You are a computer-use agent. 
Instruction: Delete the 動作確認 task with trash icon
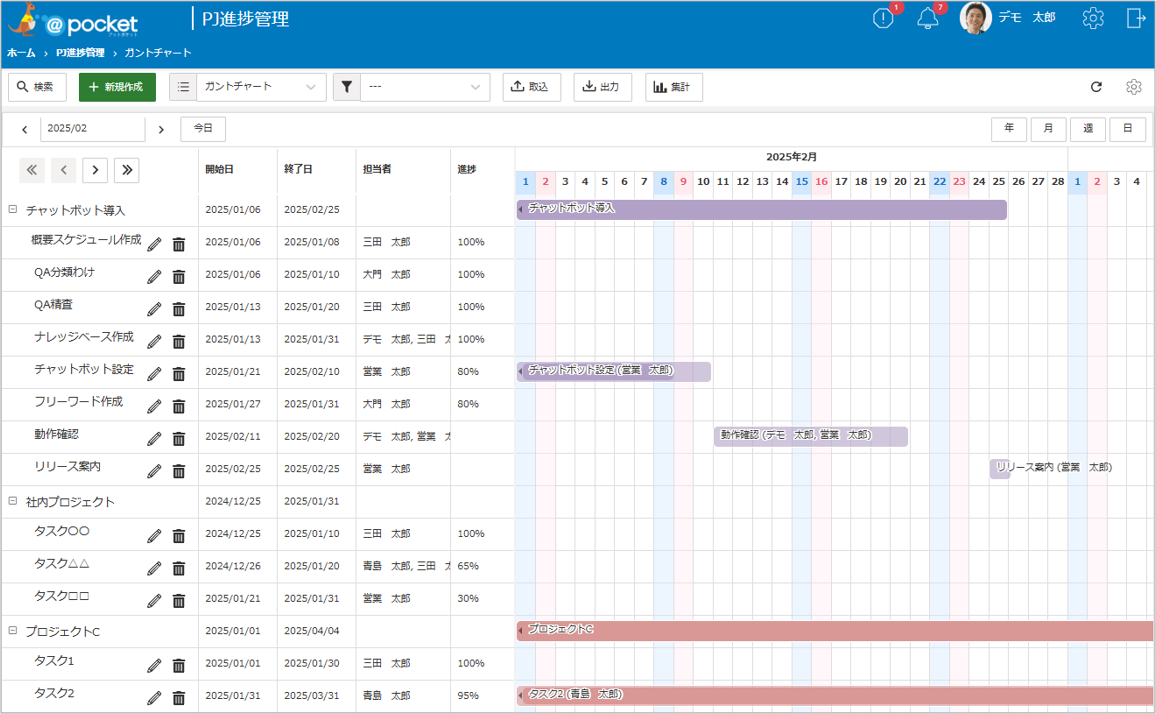[179, 439]
